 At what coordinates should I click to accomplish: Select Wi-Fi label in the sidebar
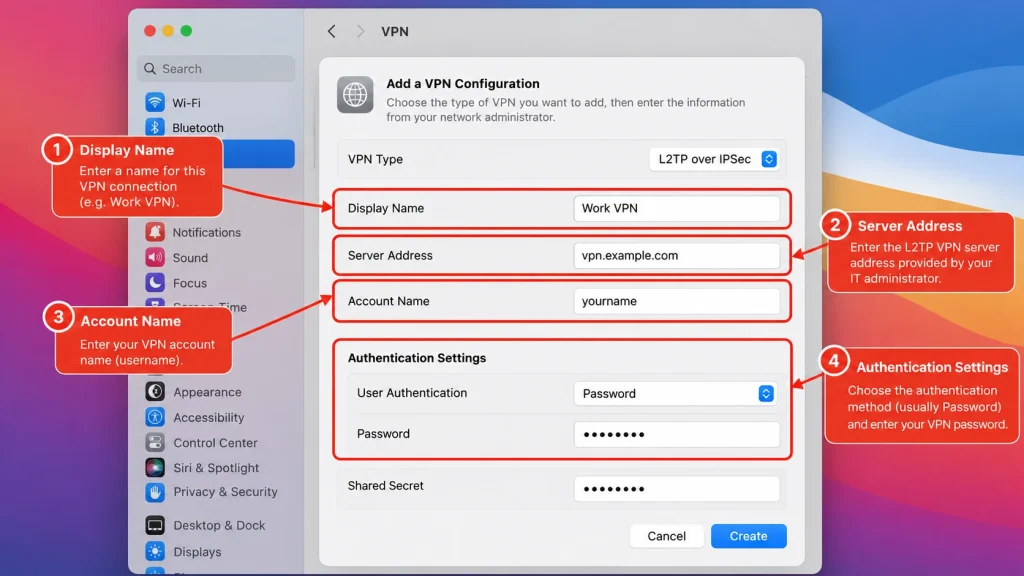(x=186, y=103)
